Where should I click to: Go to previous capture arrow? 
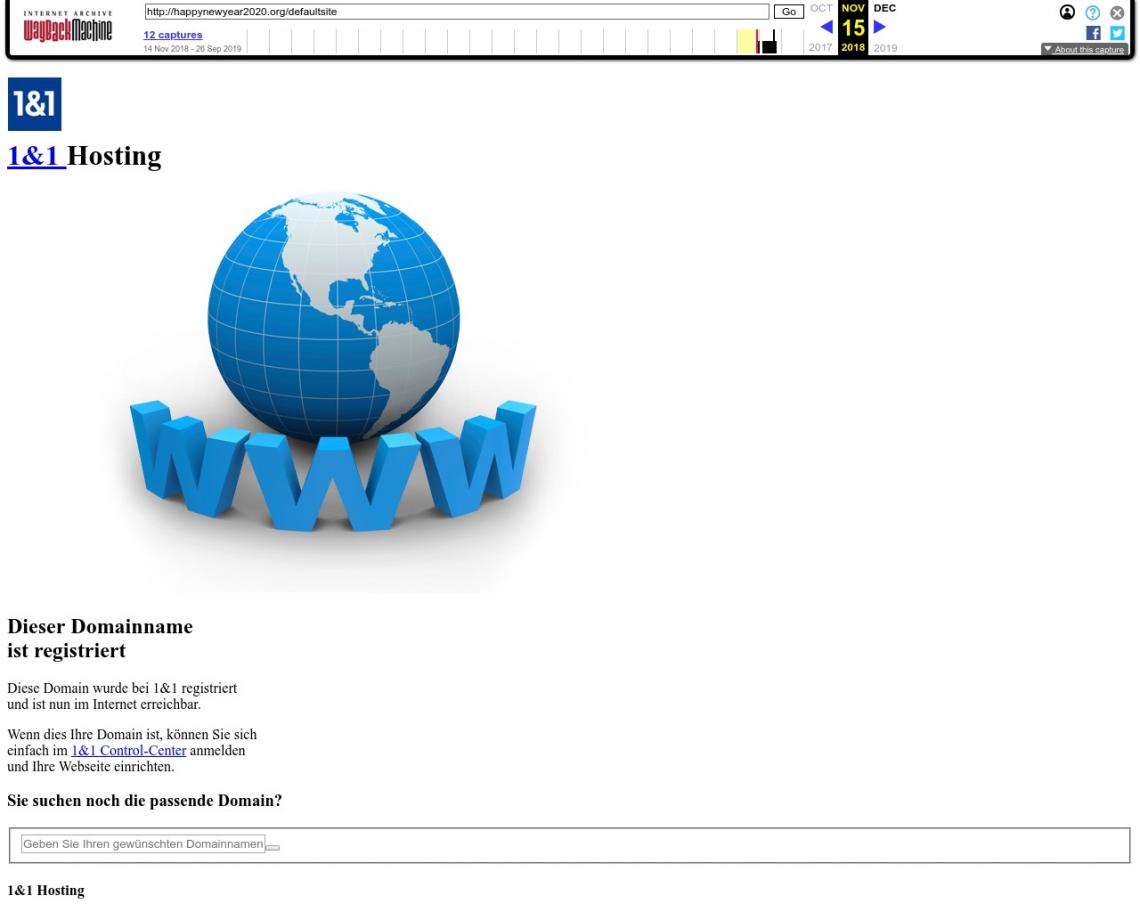pyautogui.click(x=826, y=27)
